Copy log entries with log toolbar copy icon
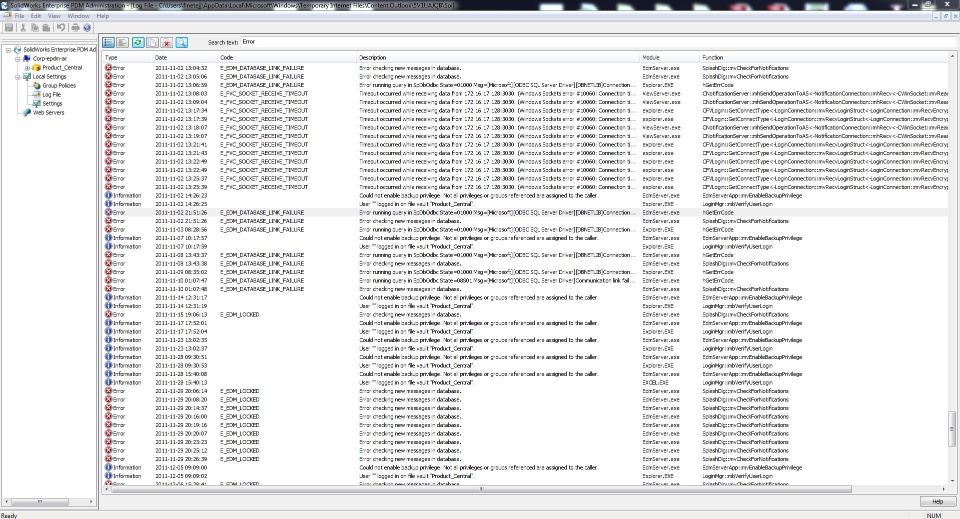The width and height of the screenshot is (960, 519). coord(152,42)
